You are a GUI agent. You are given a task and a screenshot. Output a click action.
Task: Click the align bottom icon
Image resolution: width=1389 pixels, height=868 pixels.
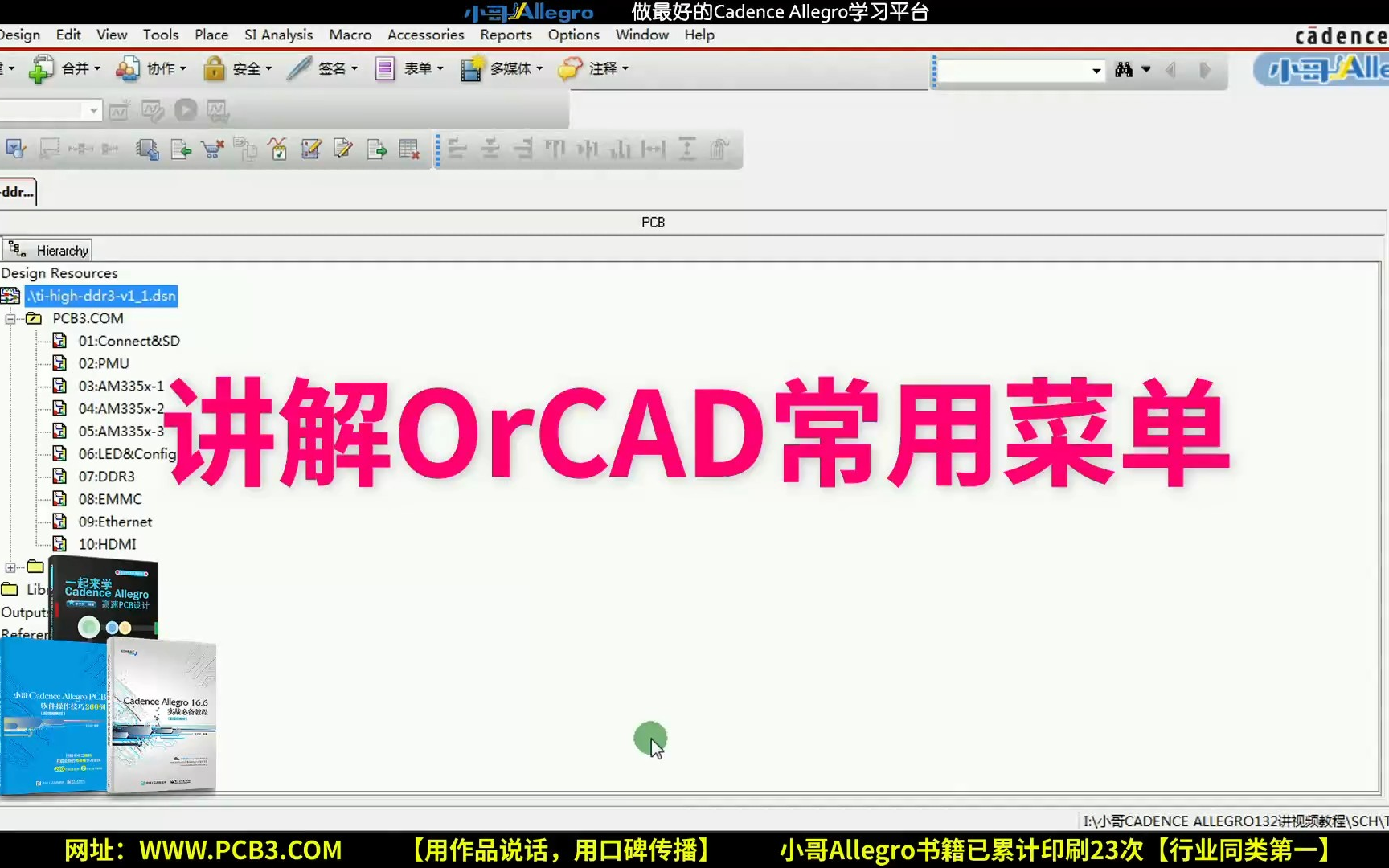(x=621, y=149)
